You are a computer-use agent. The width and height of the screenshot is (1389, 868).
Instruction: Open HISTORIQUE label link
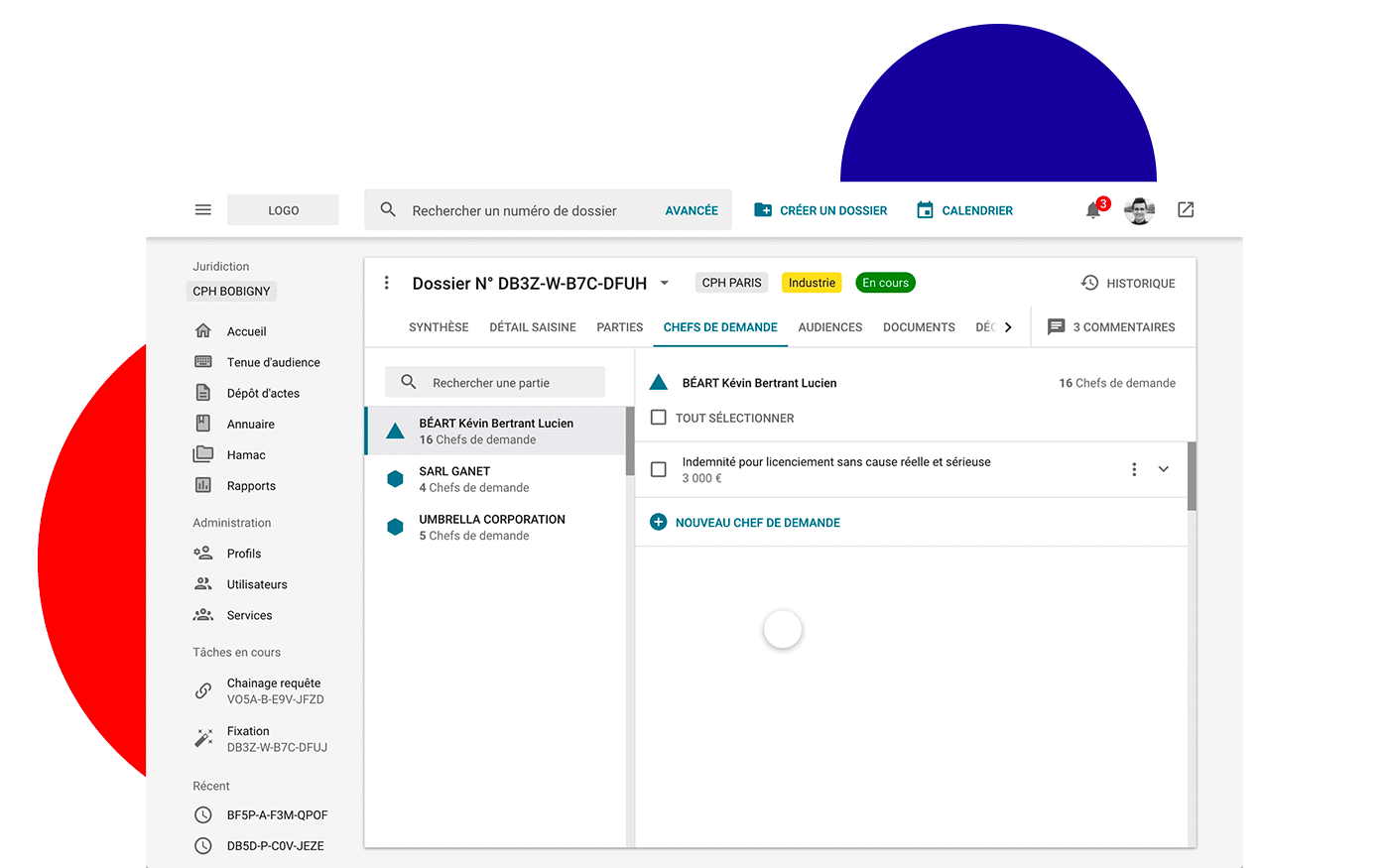click(1141, 284)
